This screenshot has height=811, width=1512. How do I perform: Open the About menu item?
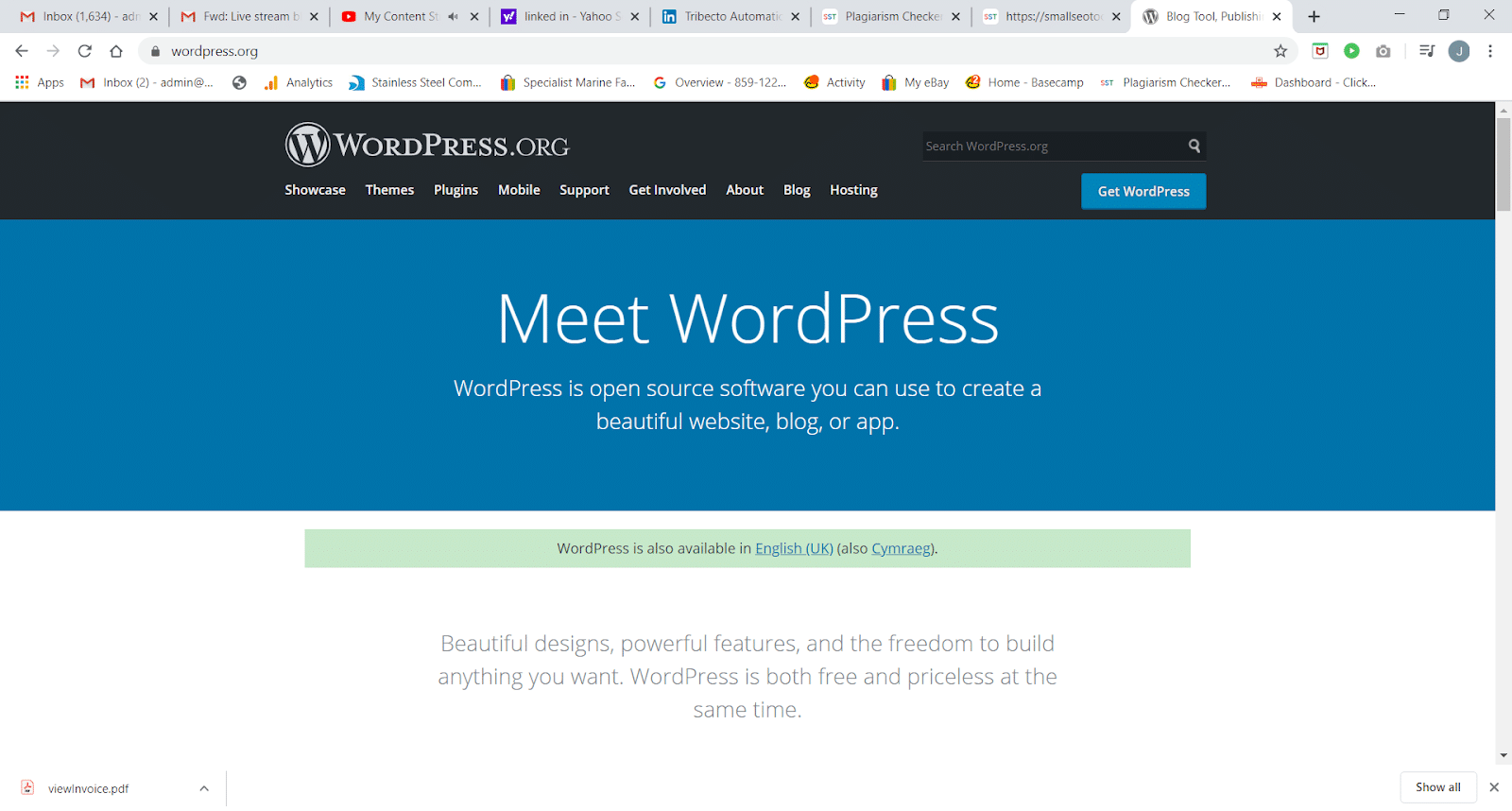click(x=745, y=190)
